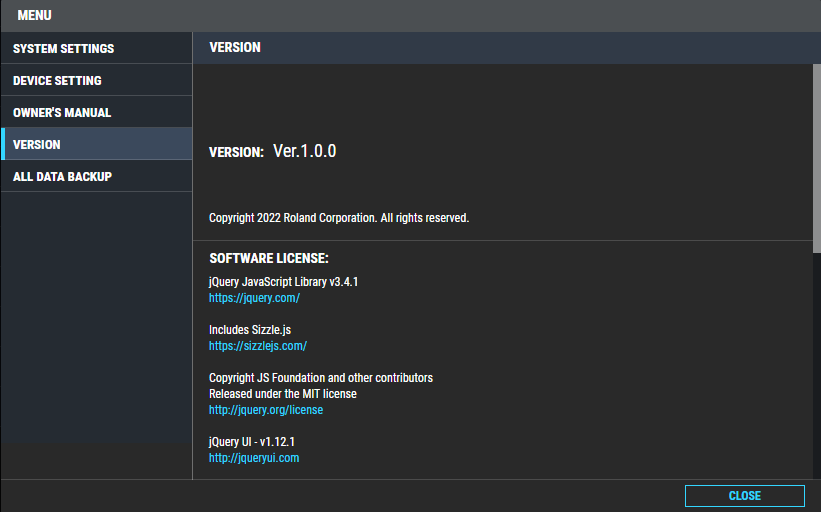Visit the http://jqueryui.com link
This screenshot has width=821, height=512.
pos(254,458)
